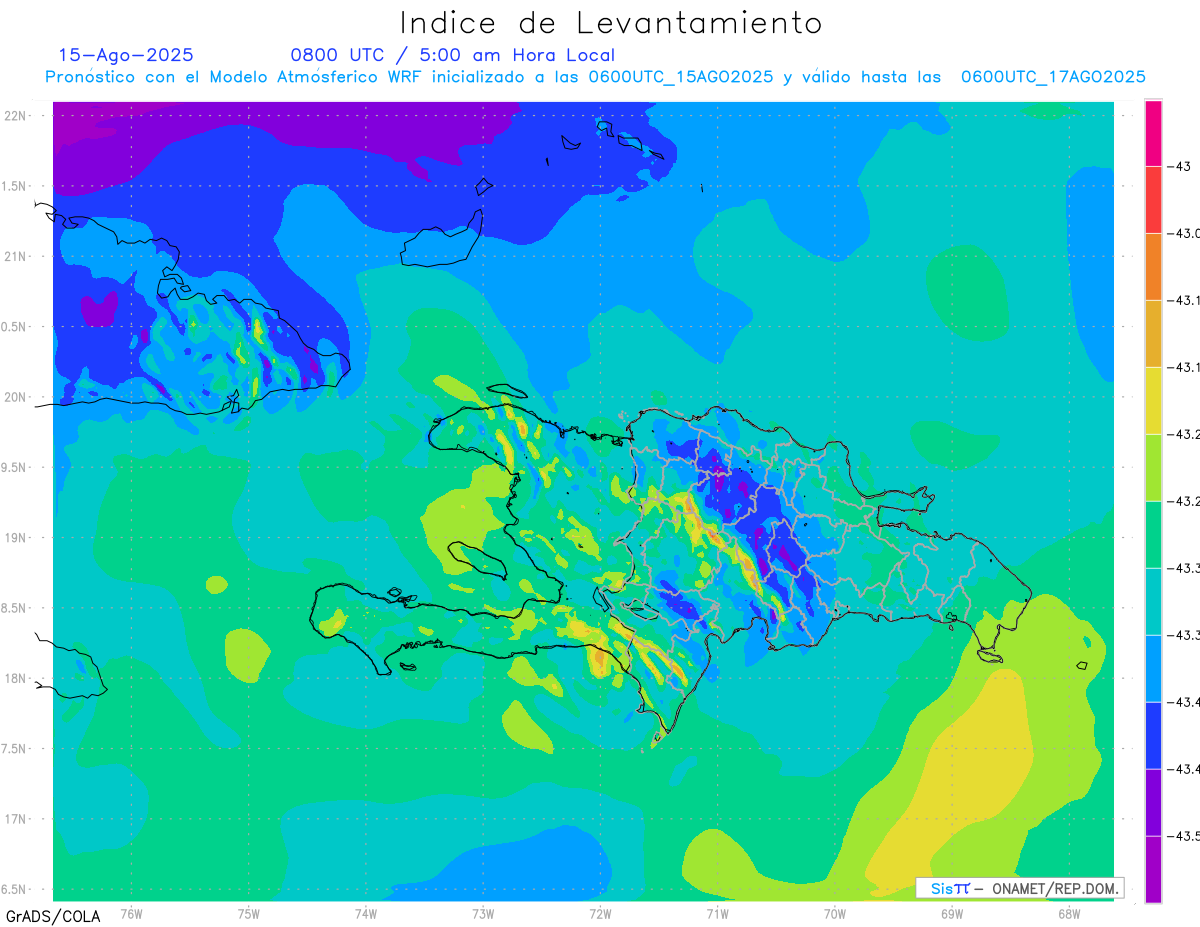Click latitude label '20N'

tap(16, 397)
